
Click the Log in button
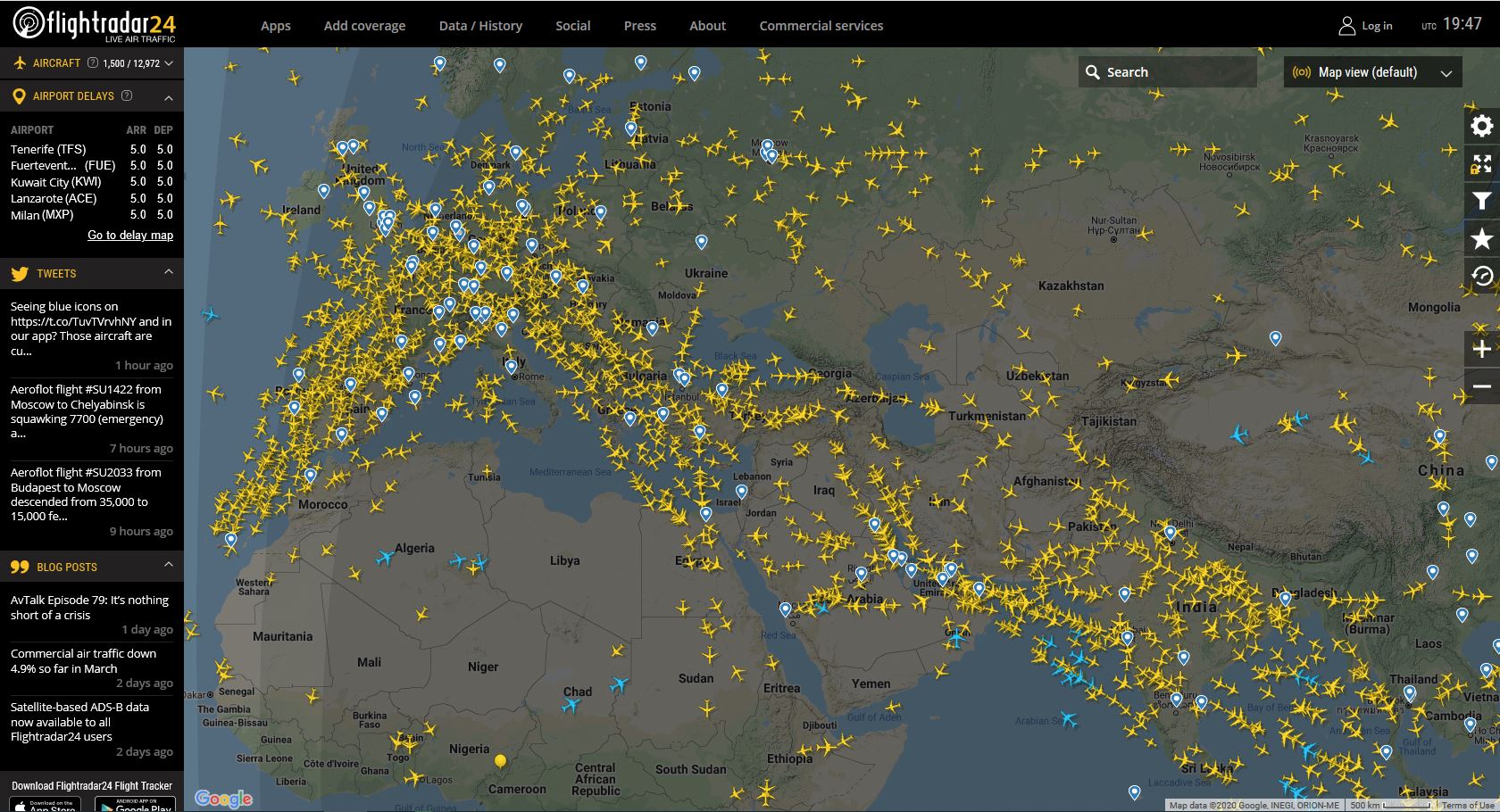point(1365,26)
